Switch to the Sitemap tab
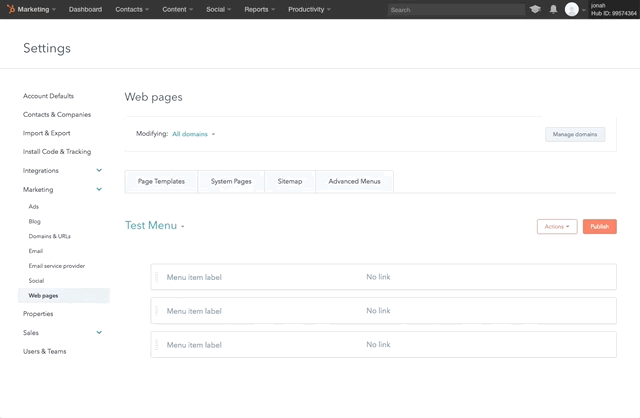The image size is (640, 418). pyautogui.click(x=290, y=181)
